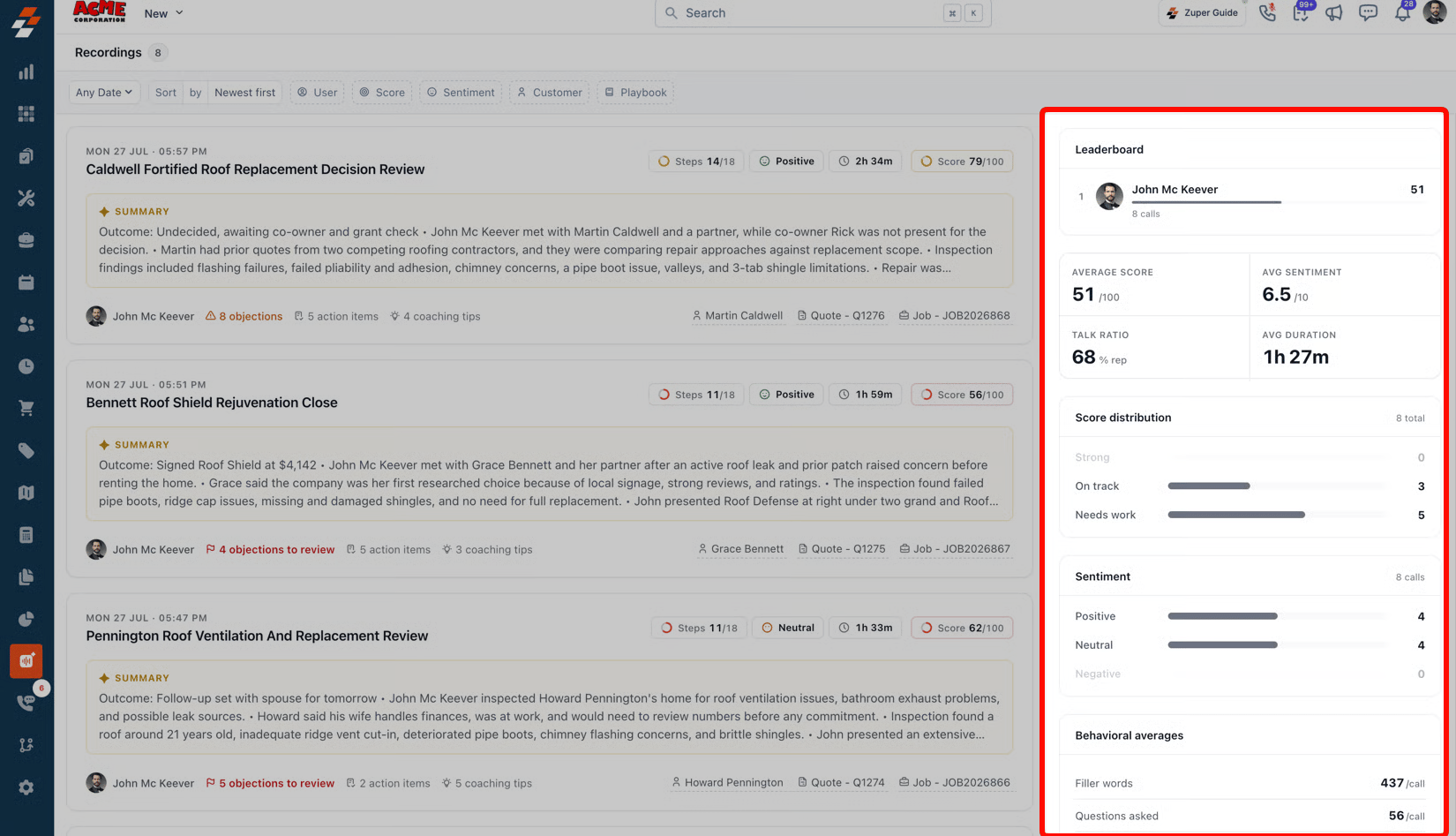This screenshot has height=836, width=1456.
Task: Open the Job - JOB2026866 link
Action: coord(955,782)
